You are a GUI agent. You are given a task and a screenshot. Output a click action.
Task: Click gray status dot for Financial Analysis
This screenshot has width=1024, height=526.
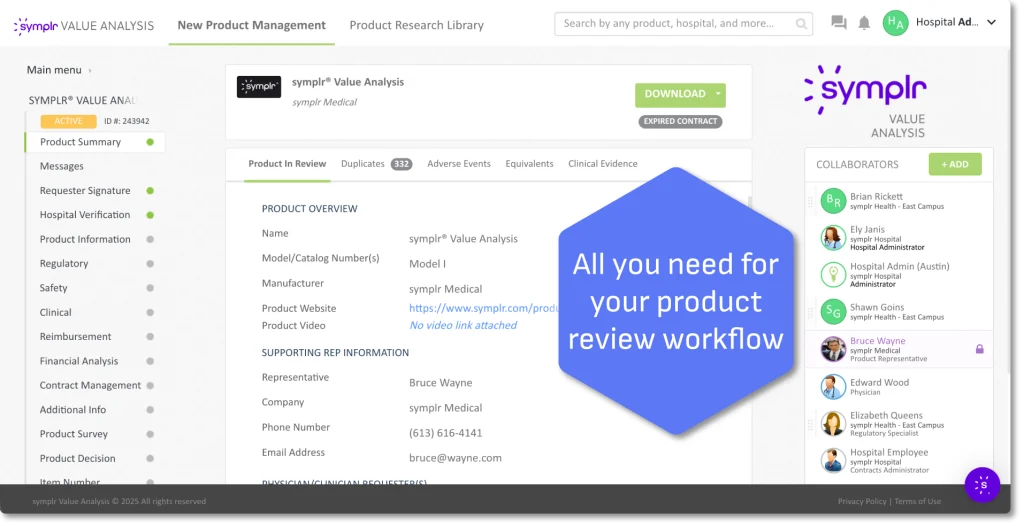(x=150, y=361)
